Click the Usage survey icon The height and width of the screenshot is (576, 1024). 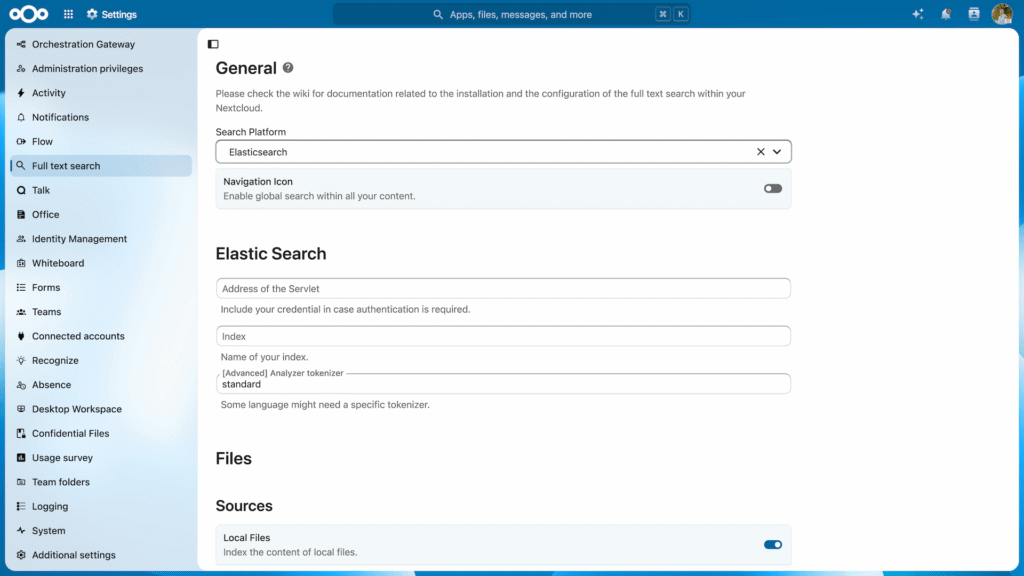click(21, 458)
